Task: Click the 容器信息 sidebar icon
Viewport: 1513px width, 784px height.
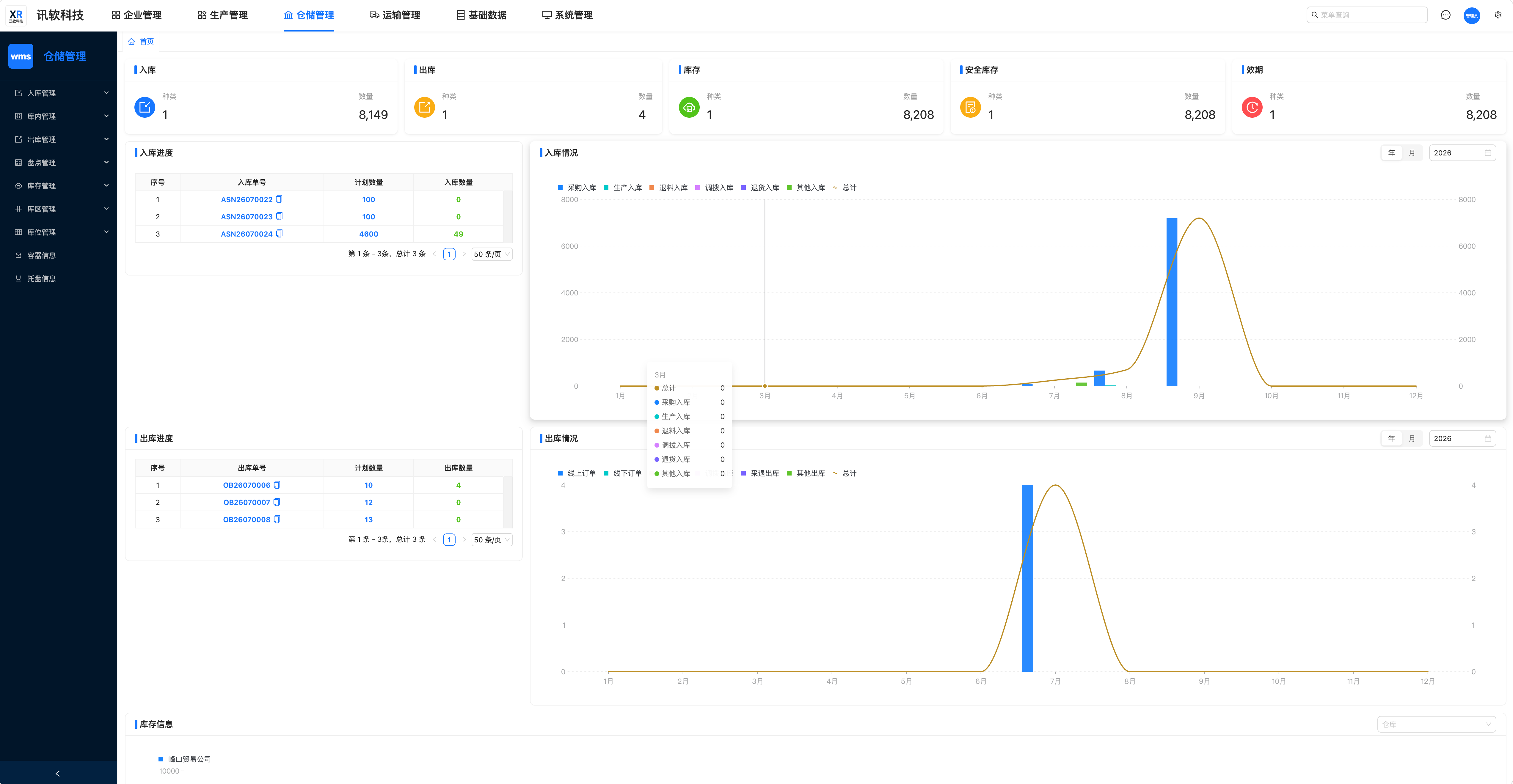Action: coord(18,255)
